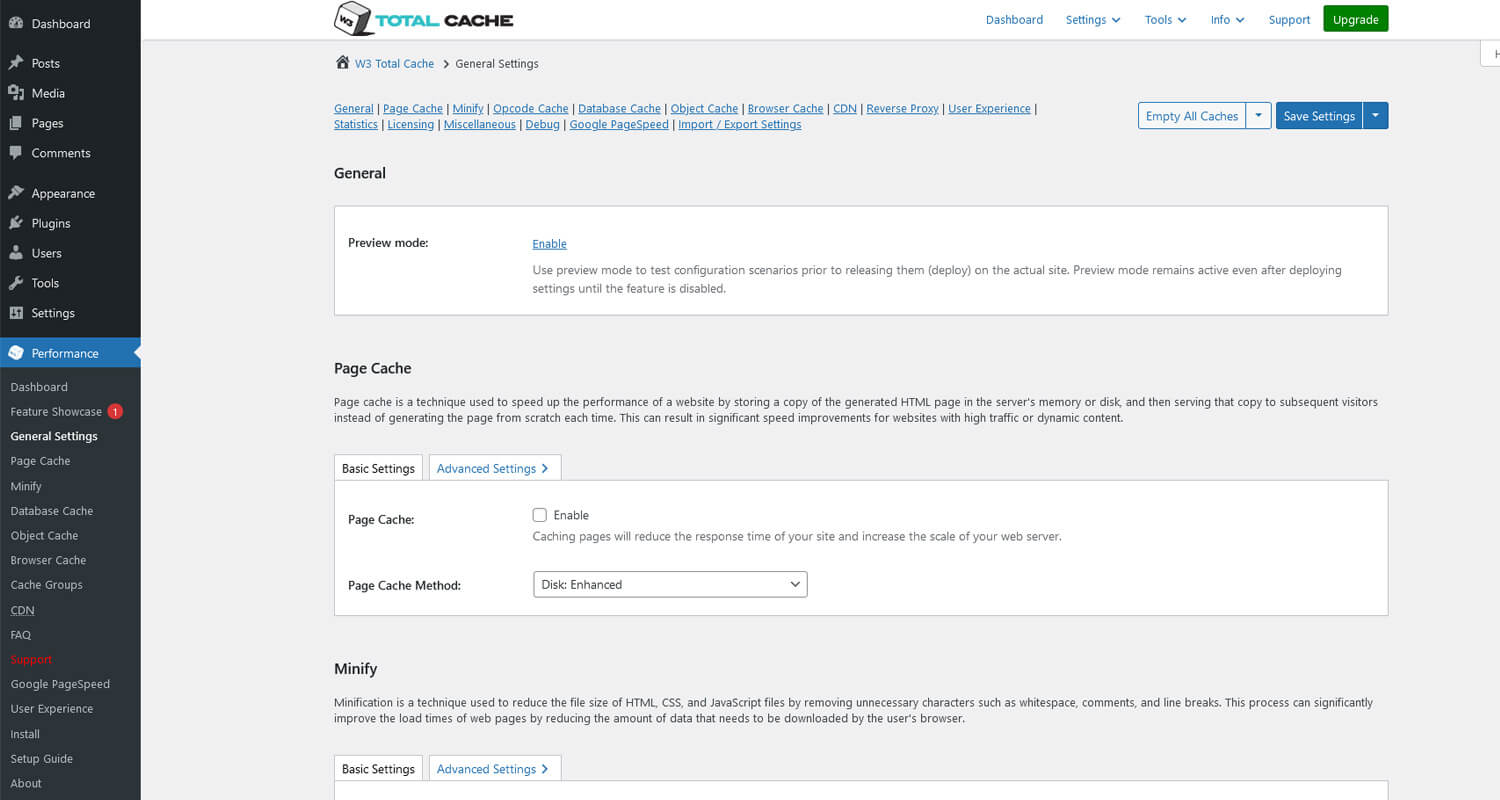Open Database Cache in sidebar submenu

(52, 510)
